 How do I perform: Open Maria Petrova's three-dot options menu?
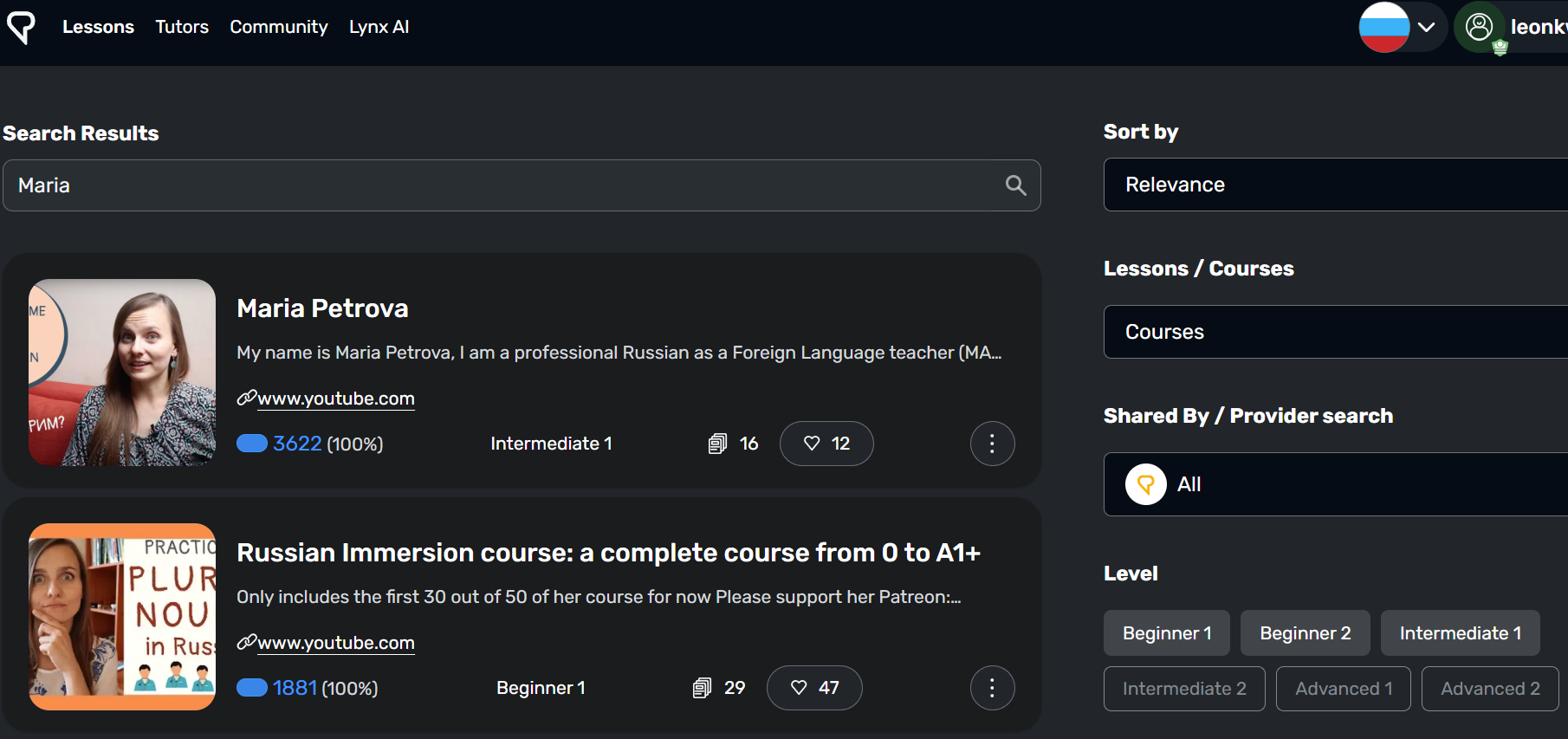[x=992, y=444]
